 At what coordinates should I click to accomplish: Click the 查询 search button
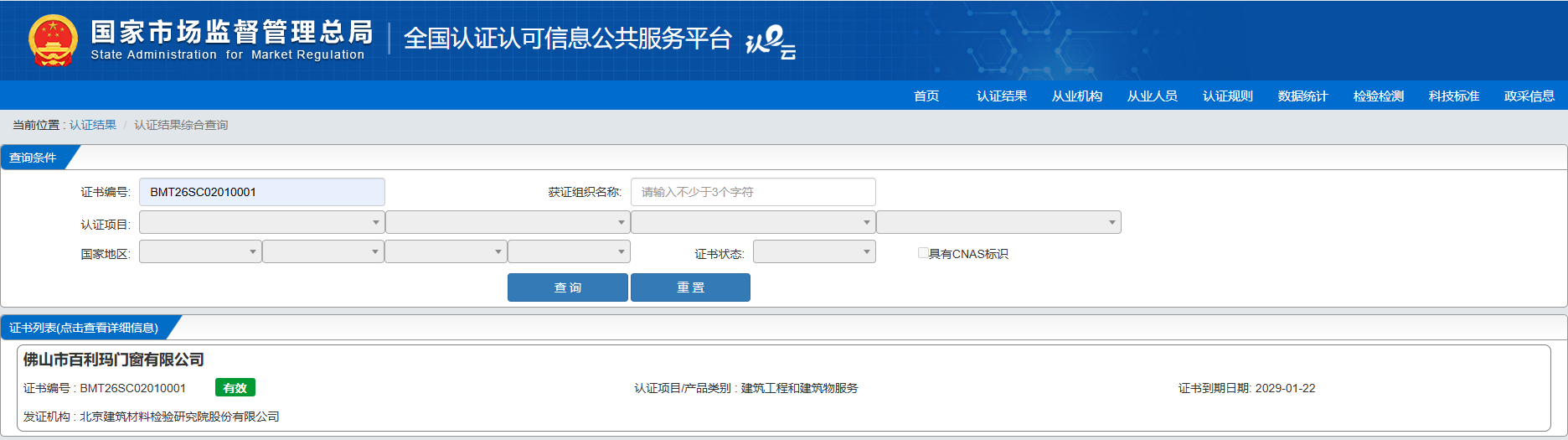[x=567, y=287]
